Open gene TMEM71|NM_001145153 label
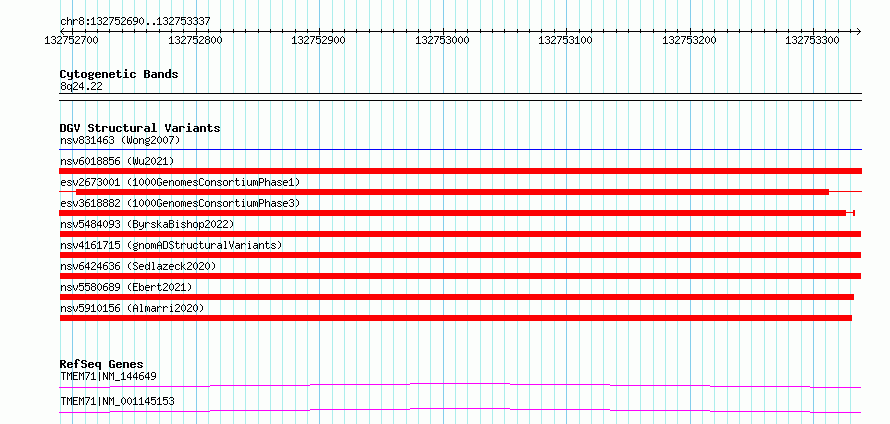Screen dimensions: 890x424 pyautogui.click(x=117, y=402)
